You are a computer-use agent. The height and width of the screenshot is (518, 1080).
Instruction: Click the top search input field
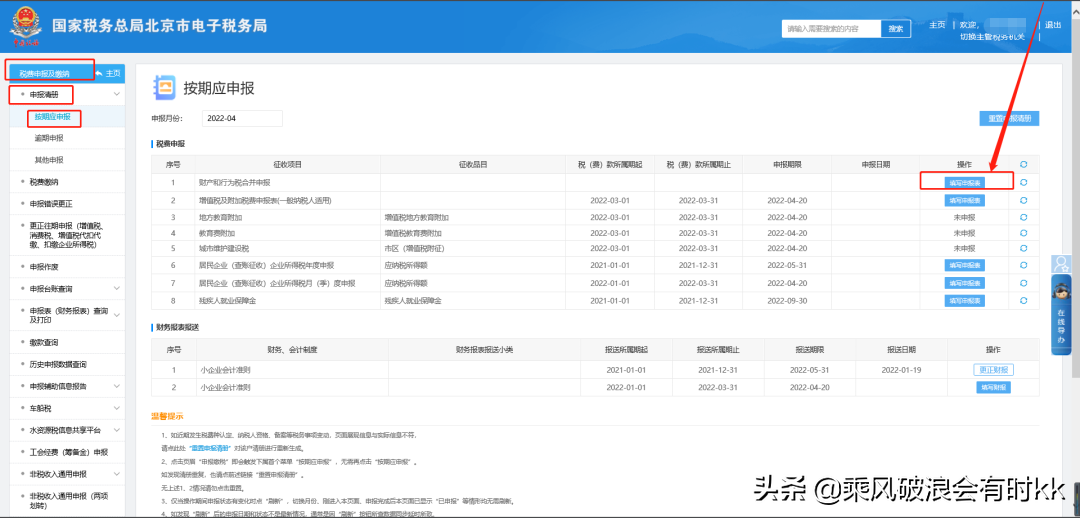830,29
